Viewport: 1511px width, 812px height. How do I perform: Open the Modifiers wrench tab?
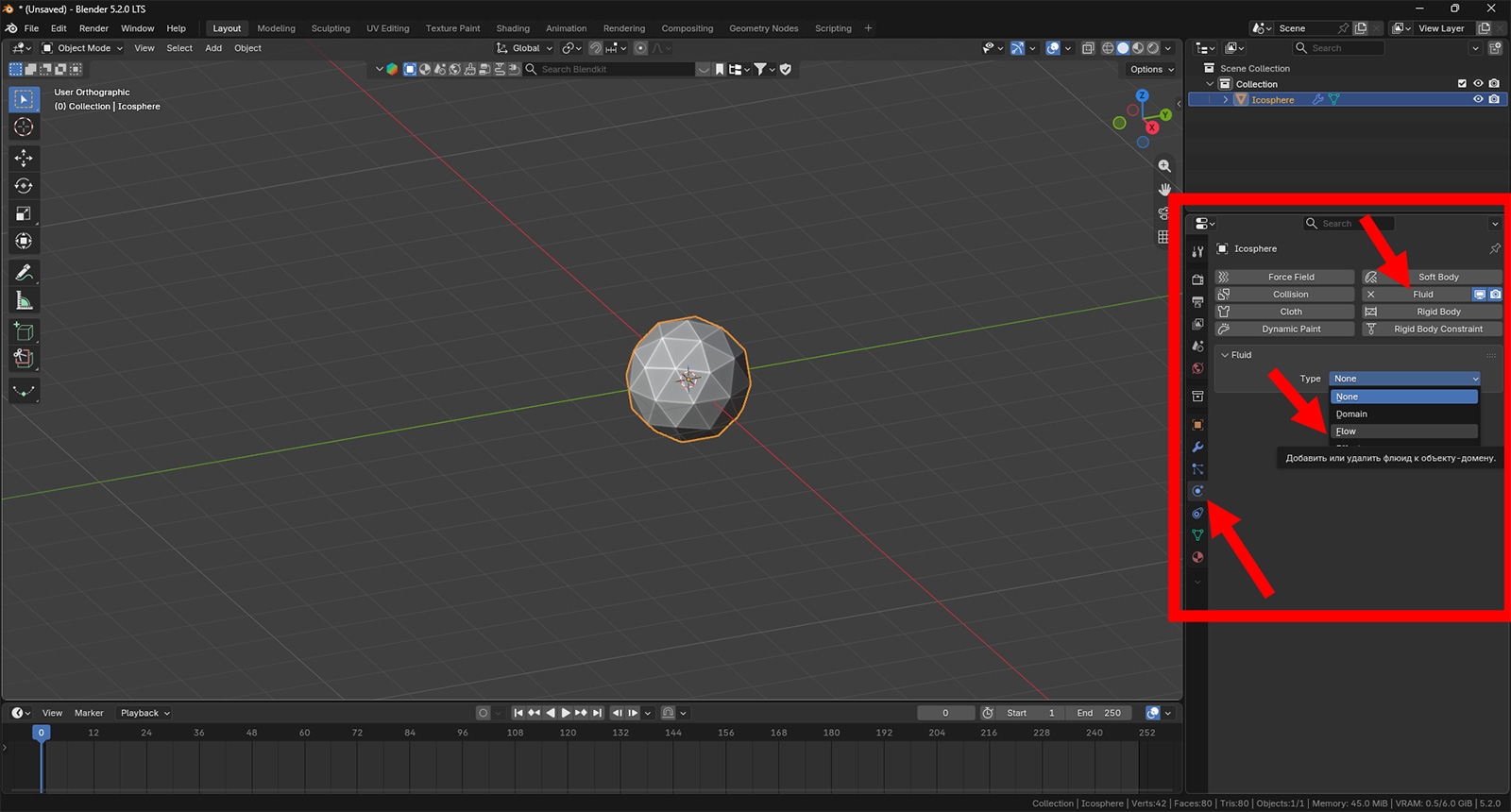click(x=1197, y=447)
